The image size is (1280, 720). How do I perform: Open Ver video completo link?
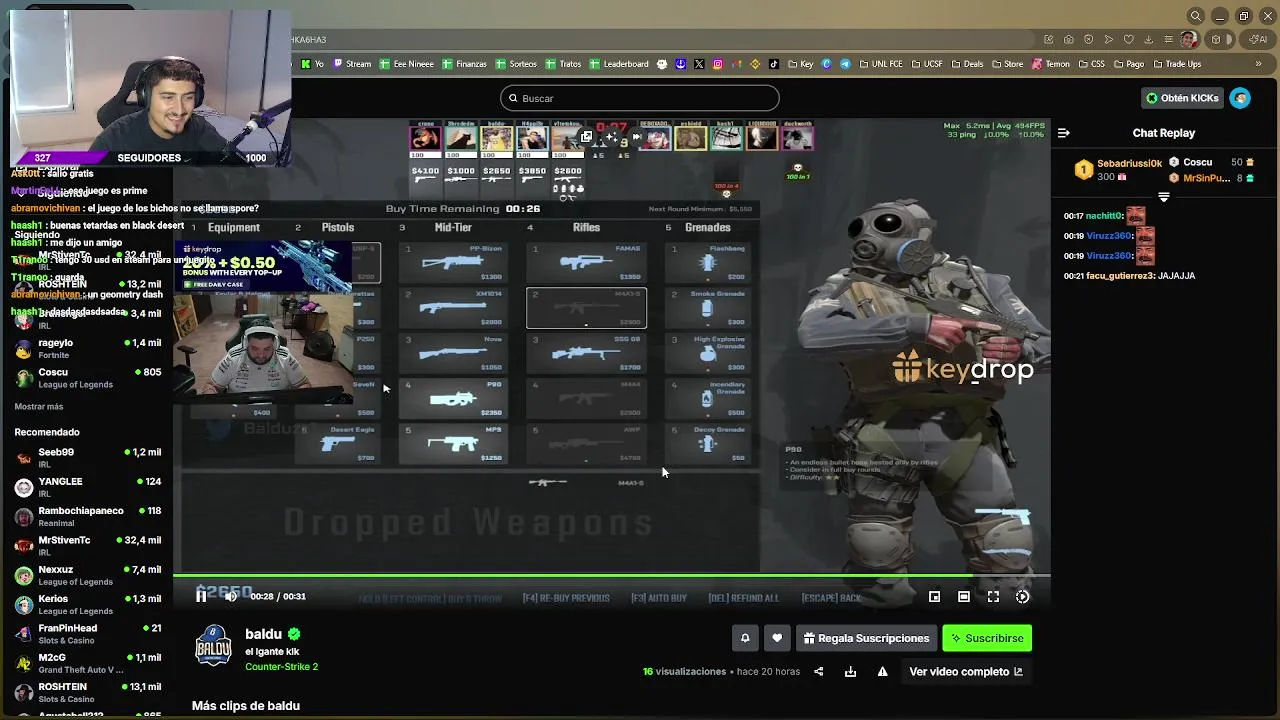966,672
